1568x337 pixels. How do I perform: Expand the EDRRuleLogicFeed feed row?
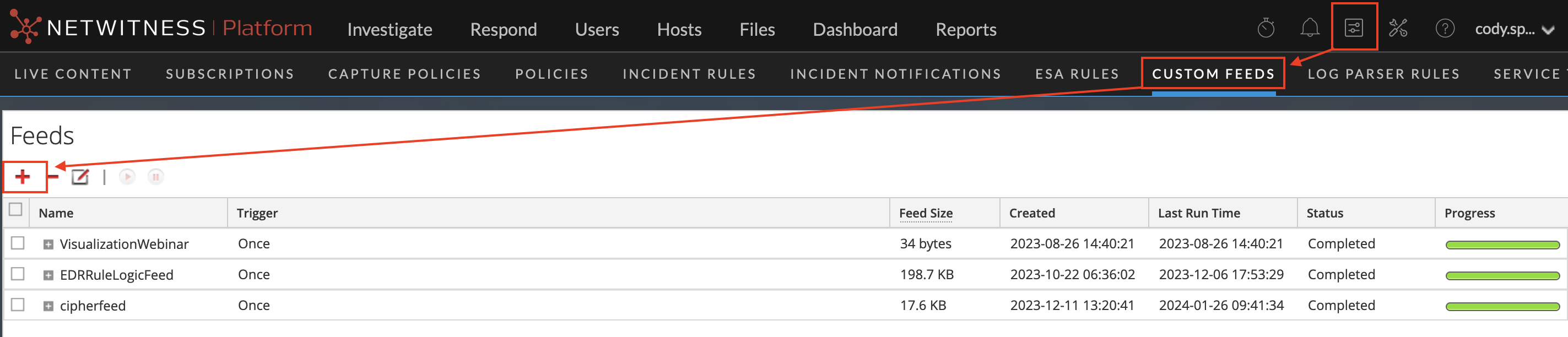point(48,275)
